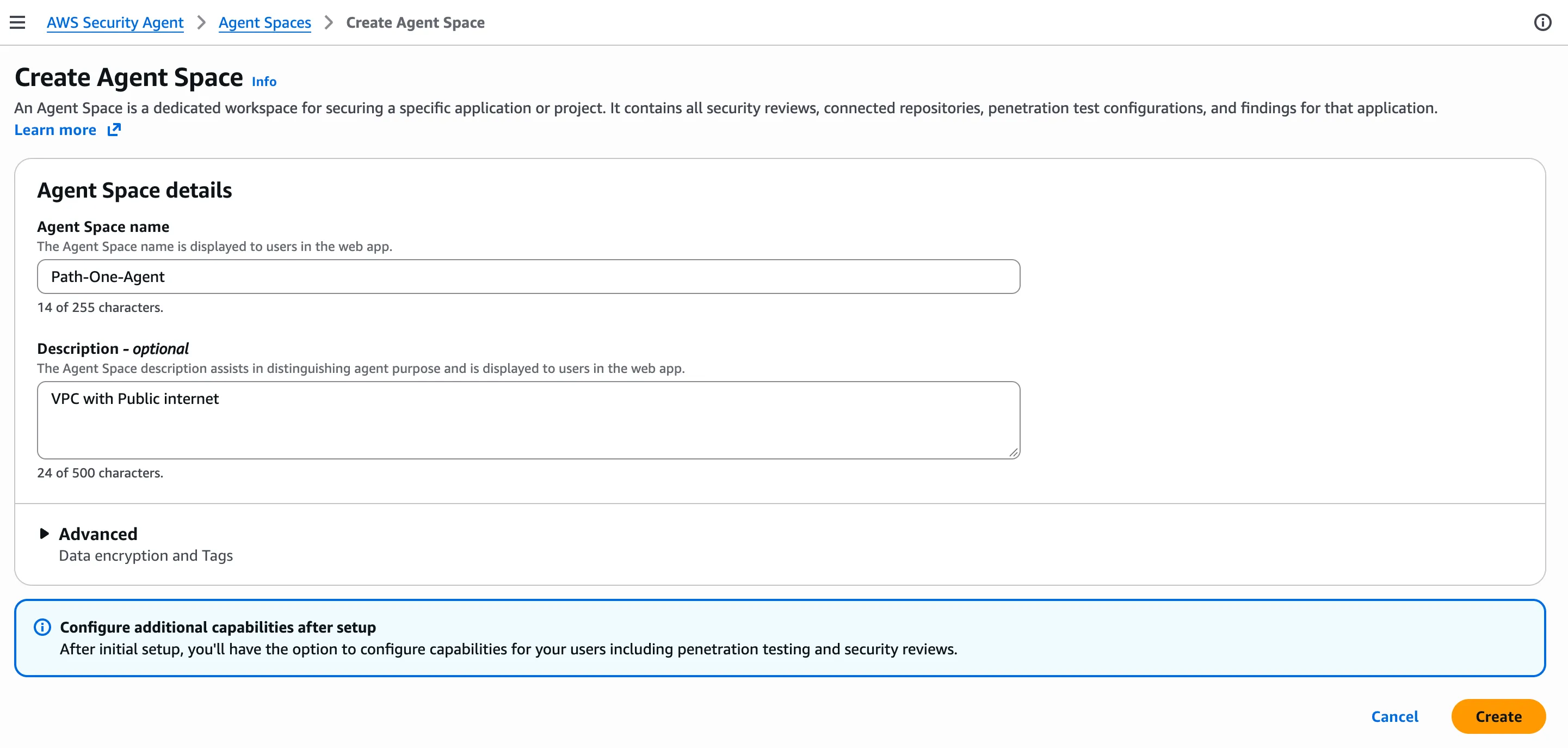This screenshot has width=1568, height=748.
Task: Grab the description textarea resize handle
Action: [1014, 452]
